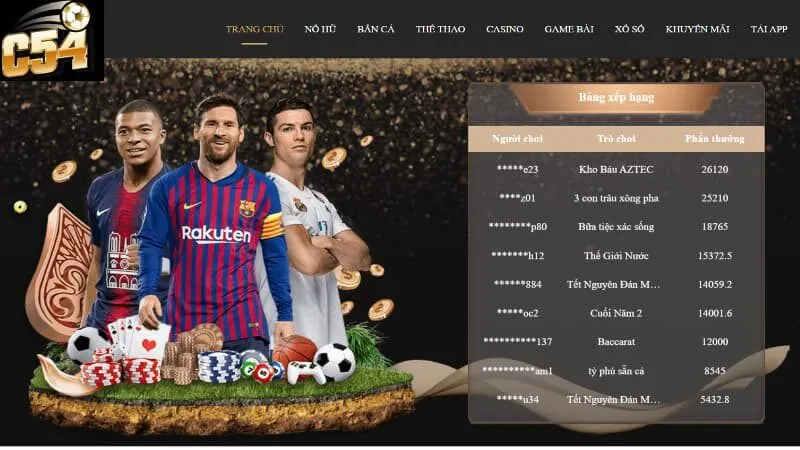Select THỂ THAO from navigation
This screenshot has width=800, height=450.
440,29
